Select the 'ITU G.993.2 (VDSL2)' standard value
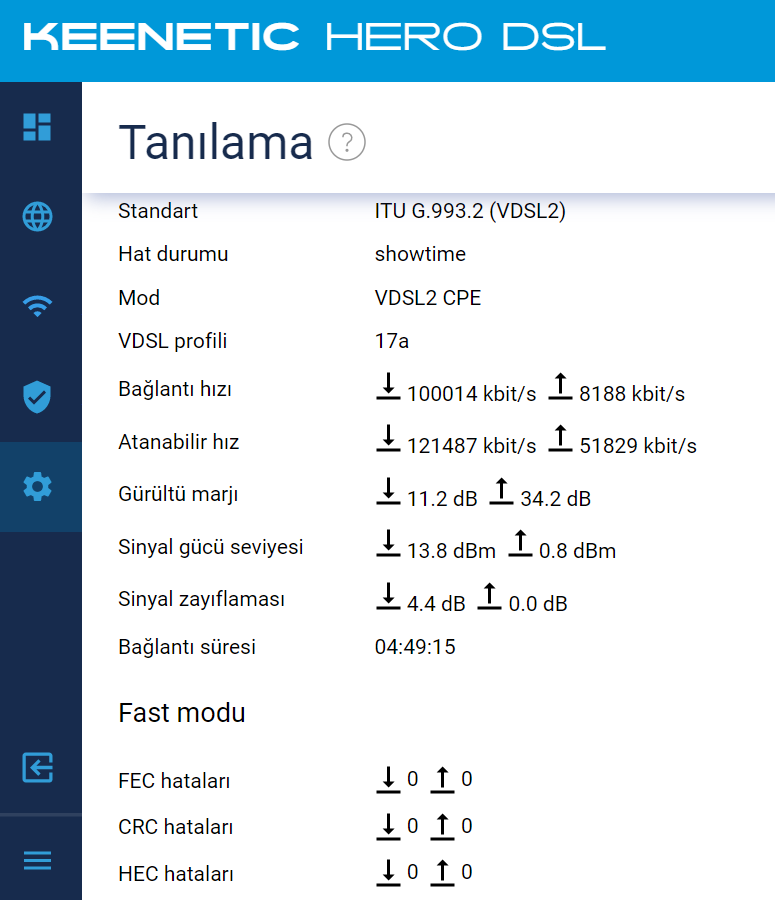The width and height of the screenshot is (775, 900). coord(470,211)
